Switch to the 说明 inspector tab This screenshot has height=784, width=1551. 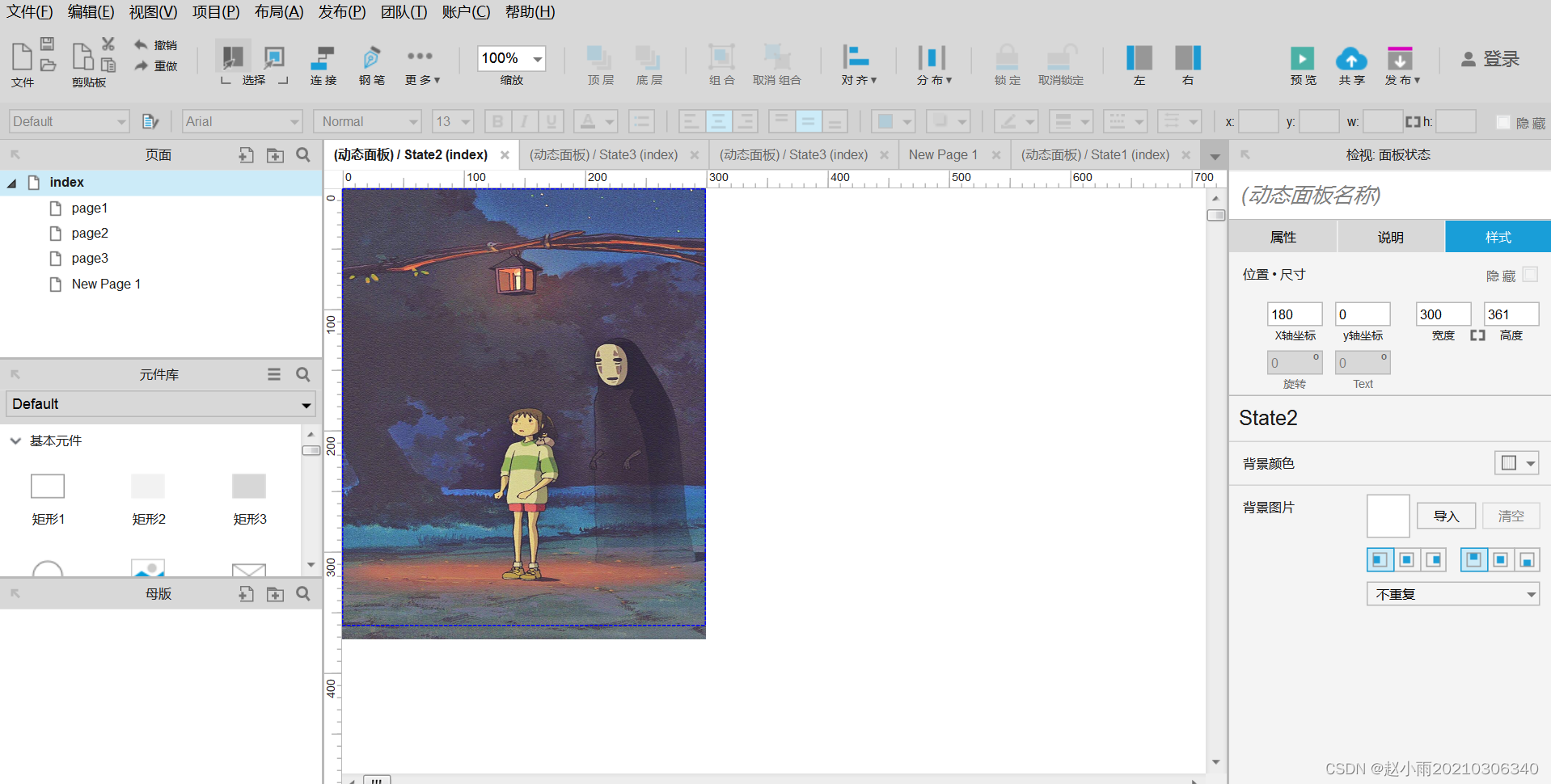tap(1390, 237)
